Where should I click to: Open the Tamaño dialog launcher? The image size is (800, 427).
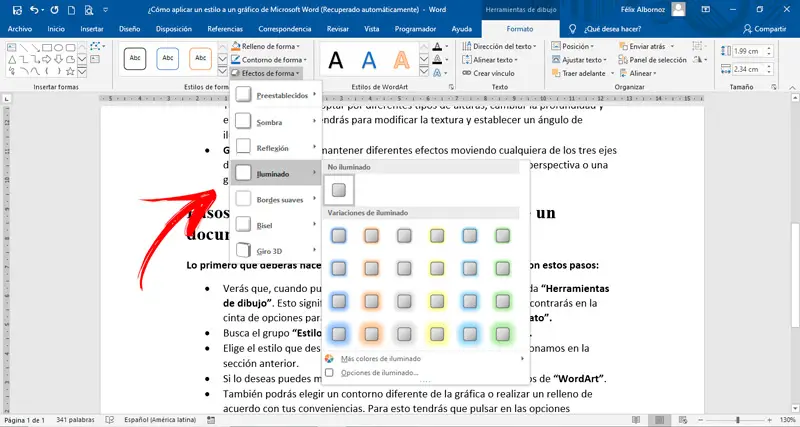click(774, 87)
